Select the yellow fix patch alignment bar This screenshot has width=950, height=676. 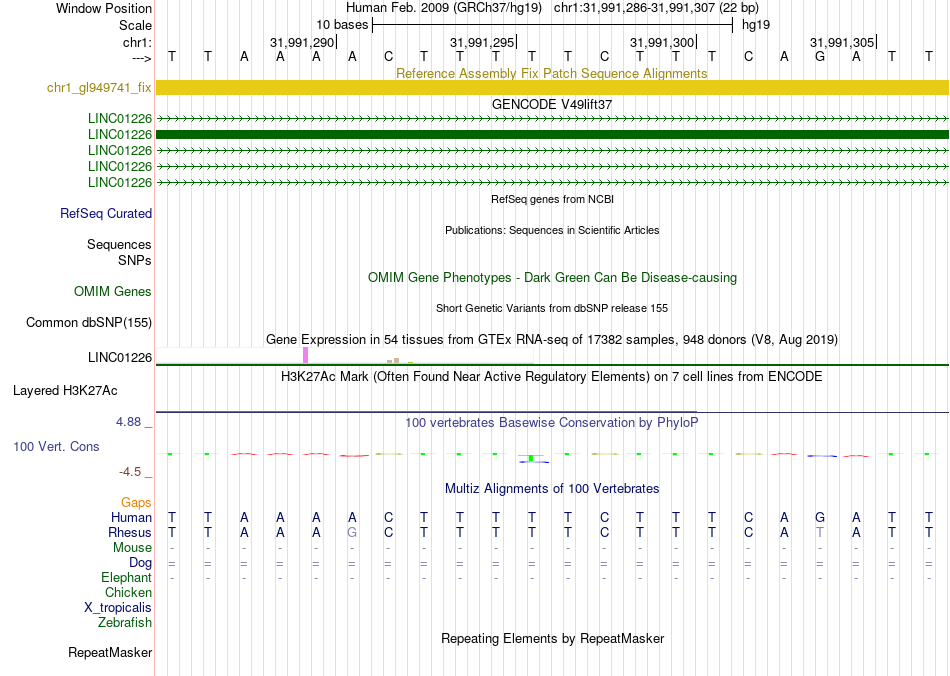pos(552,87)
